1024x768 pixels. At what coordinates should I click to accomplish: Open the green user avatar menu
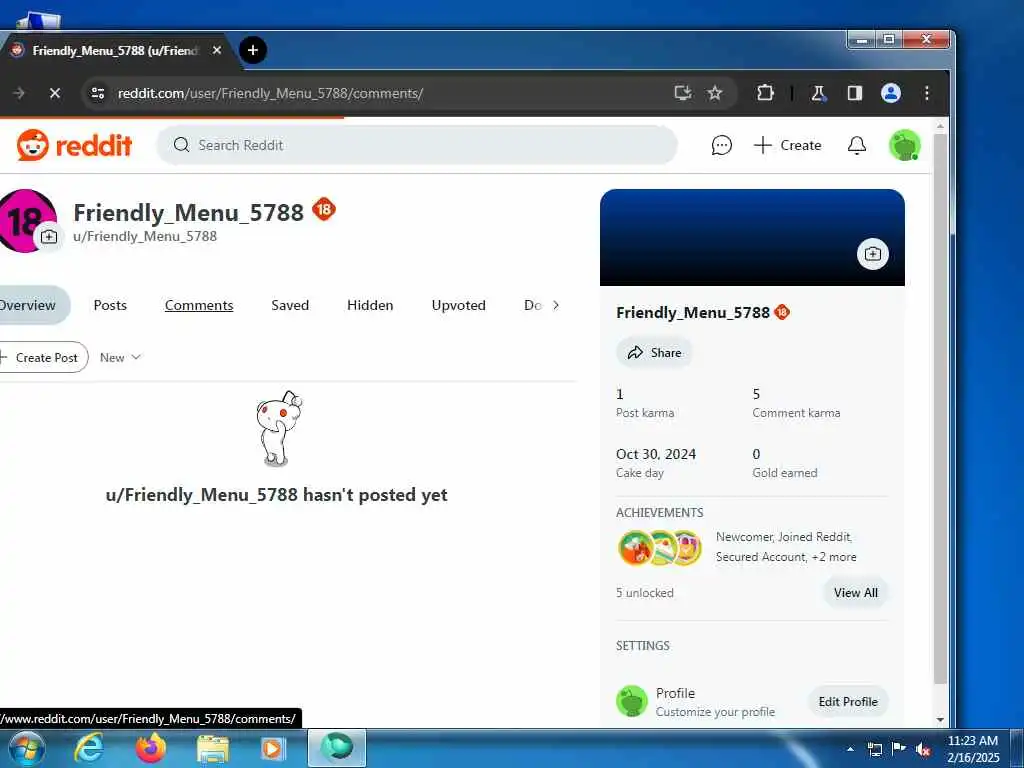pos(904,145)
